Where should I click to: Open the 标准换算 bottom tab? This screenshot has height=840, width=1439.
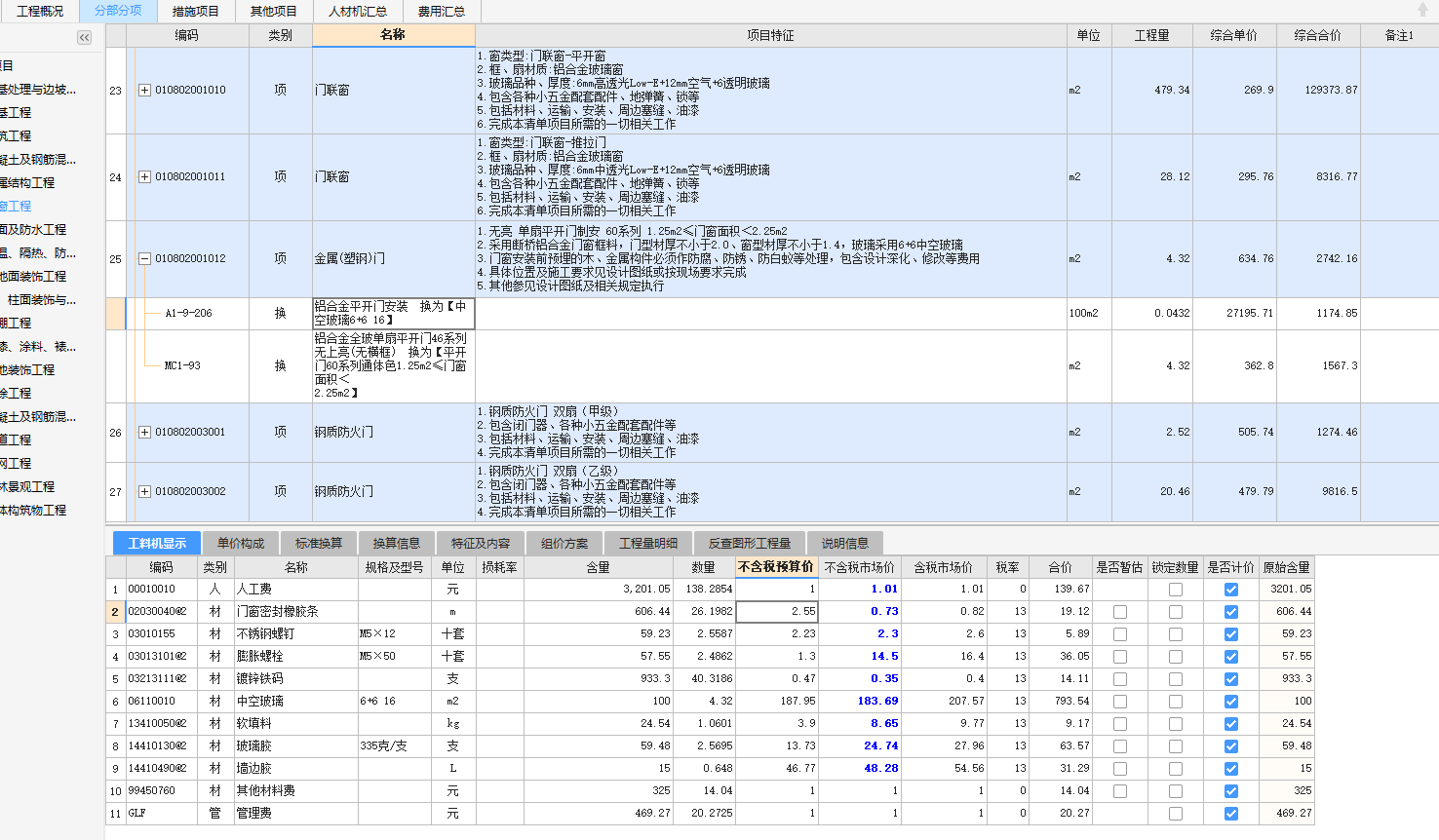(x=319, y=543)
